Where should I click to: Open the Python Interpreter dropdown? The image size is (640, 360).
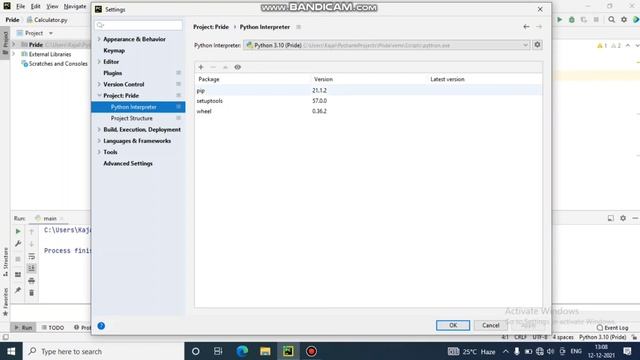pyautogui.click(x=387, y=45)
